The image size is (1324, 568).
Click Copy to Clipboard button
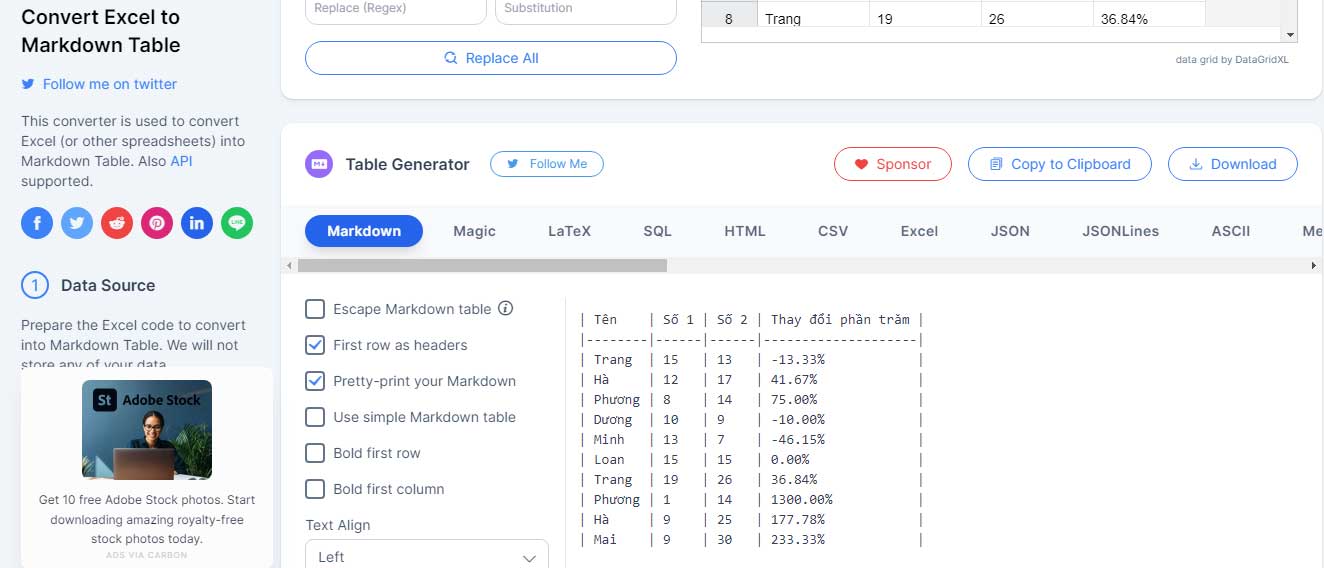pyautogui.click(x=1060, y=164)
